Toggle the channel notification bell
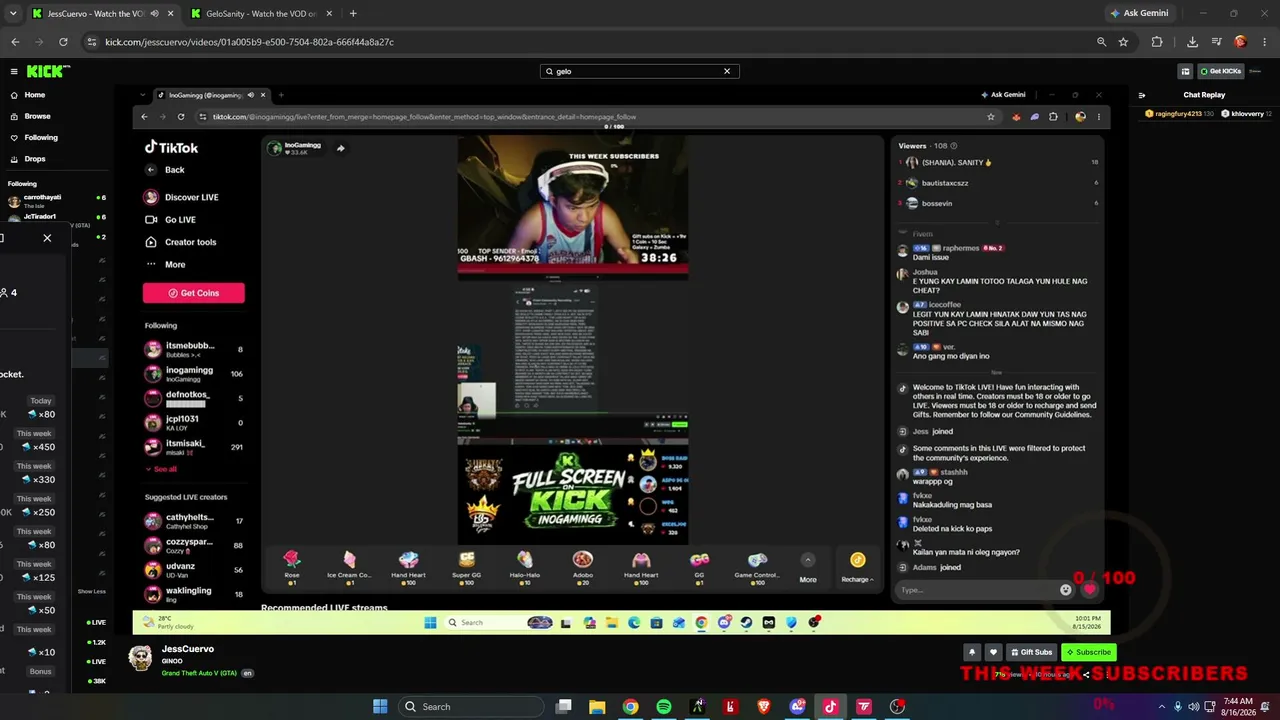The width and height of the screenshot is (1280, 720). [971, 652]
